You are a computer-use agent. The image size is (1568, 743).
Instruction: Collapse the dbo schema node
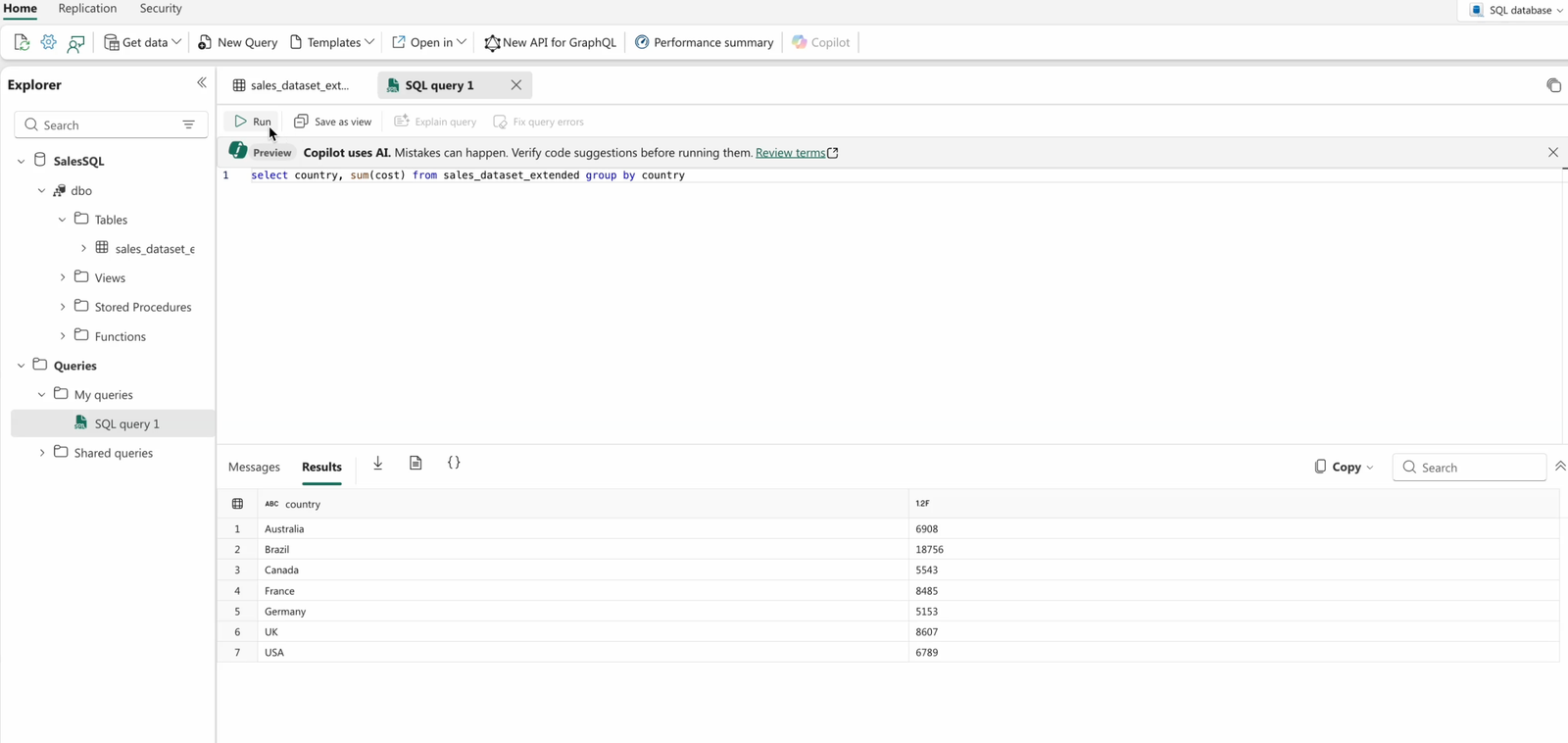pos(41,191)
